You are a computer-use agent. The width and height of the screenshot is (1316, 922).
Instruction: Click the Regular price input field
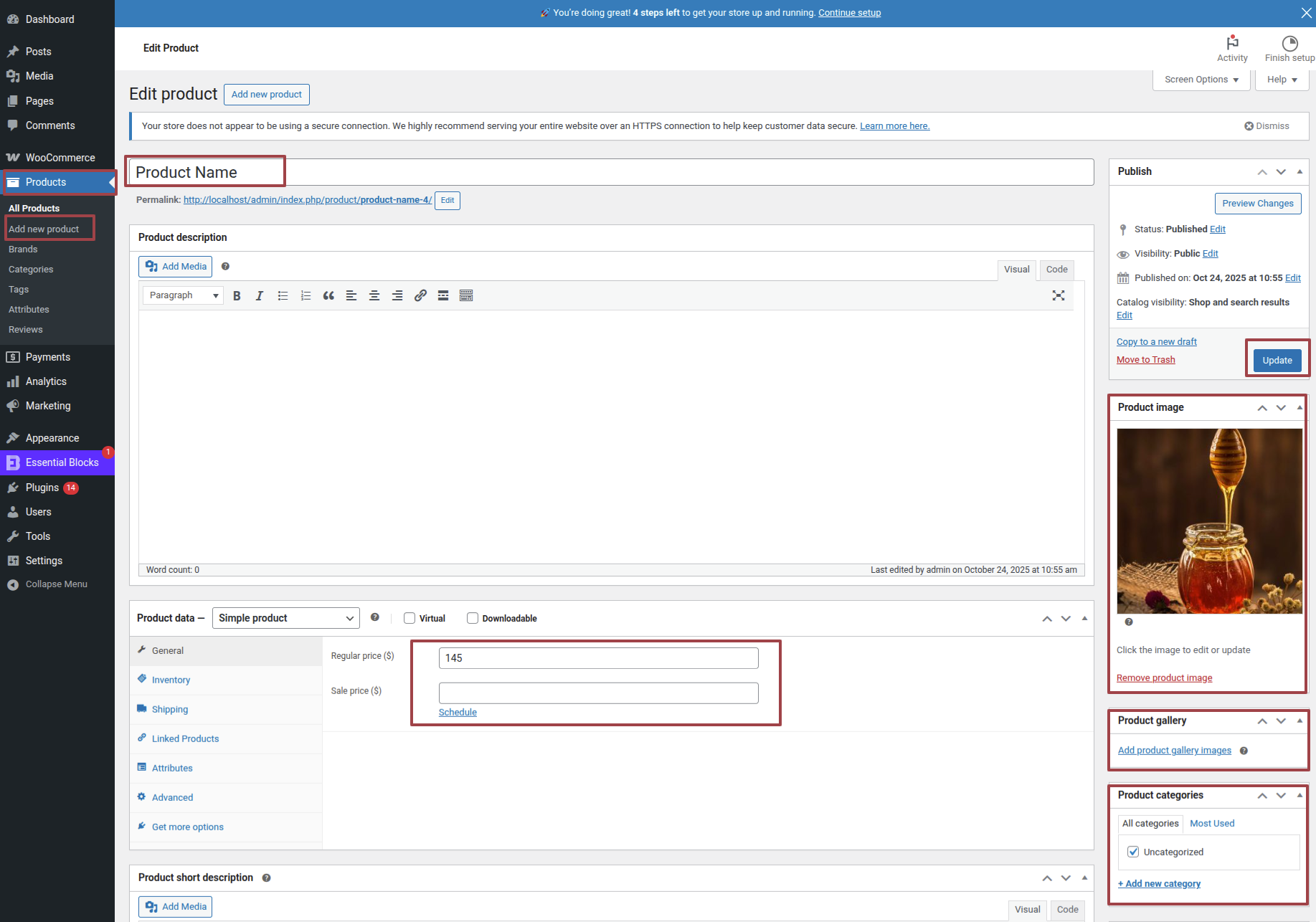[598, 657]
